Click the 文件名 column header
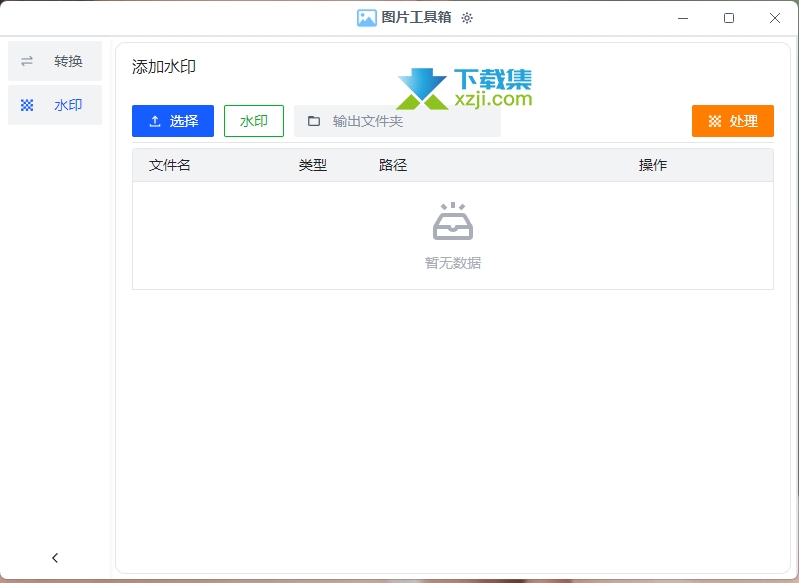This screenshot has width=799, height=583. coord(170,165)
